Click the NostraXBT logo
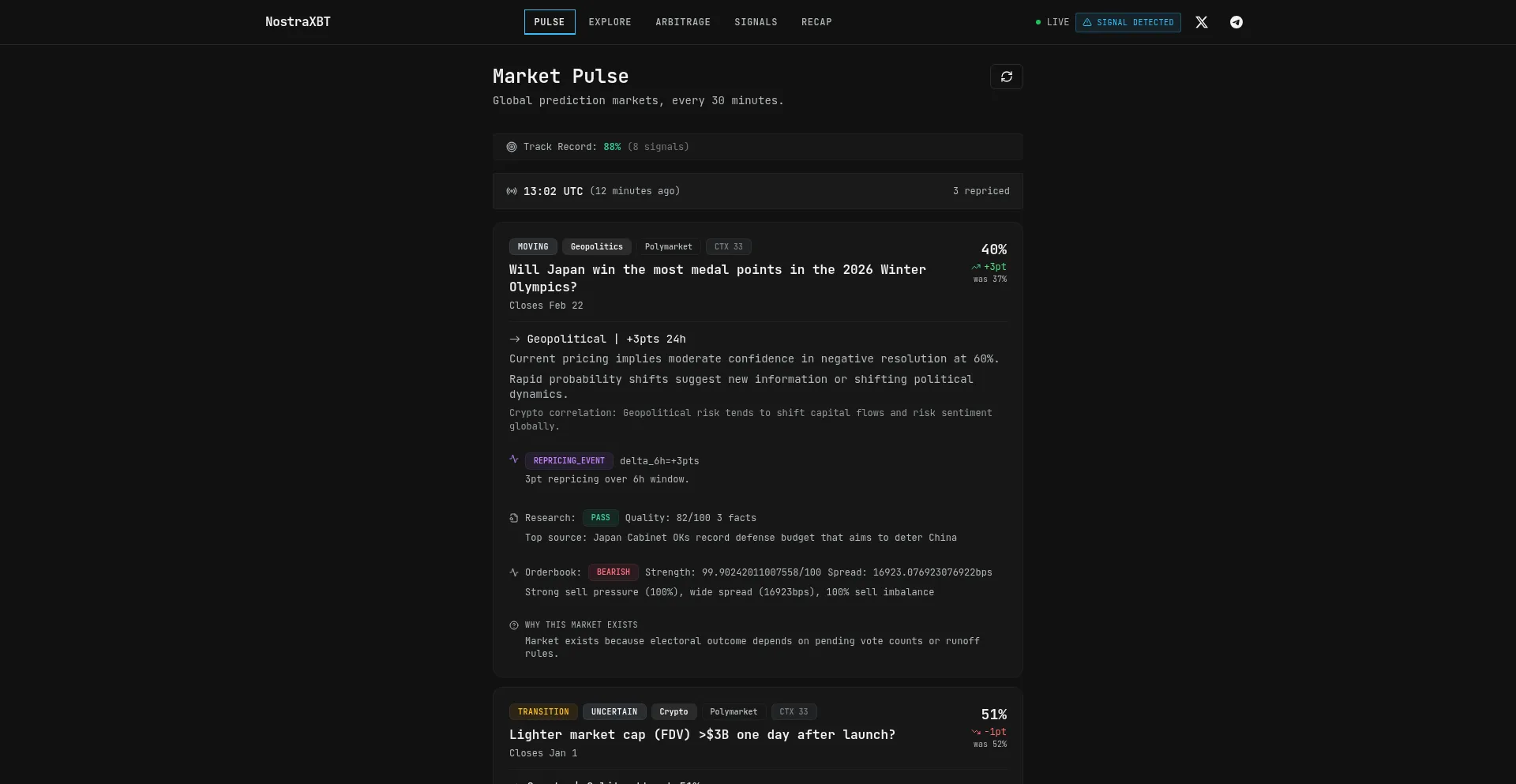1516x784 pixels. click(x=298, y=21)
